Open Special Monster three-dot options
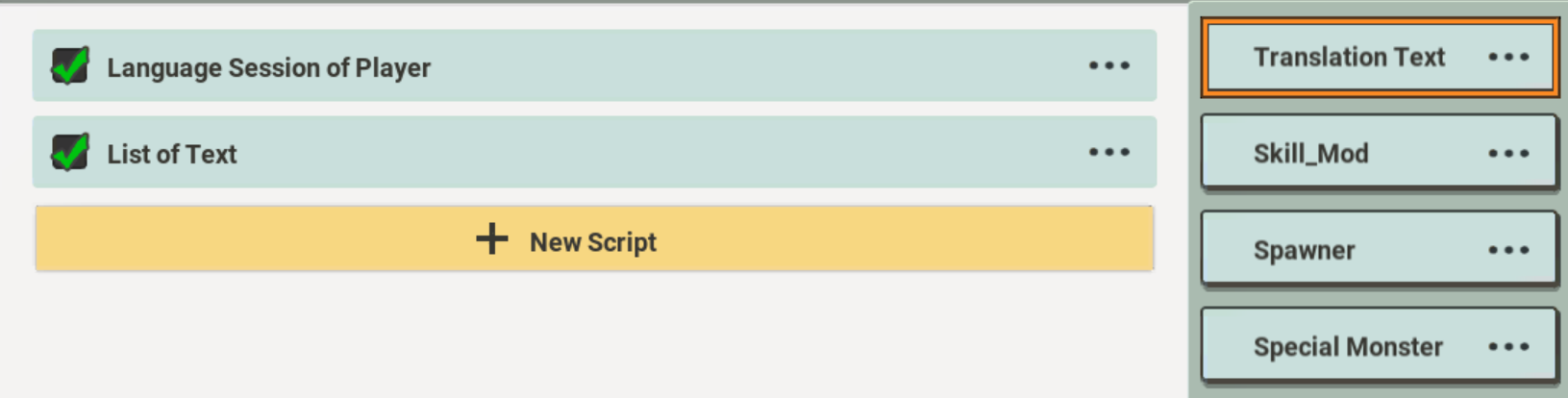Screen dimensions: 1568x398 (1507, 347)
